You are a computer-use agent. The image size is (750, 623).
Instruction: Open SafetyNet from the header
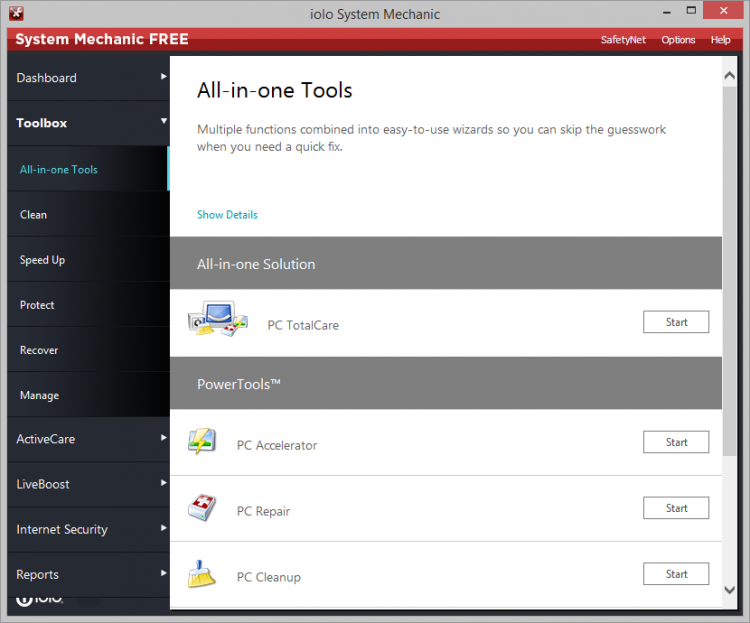coord(623,40)
